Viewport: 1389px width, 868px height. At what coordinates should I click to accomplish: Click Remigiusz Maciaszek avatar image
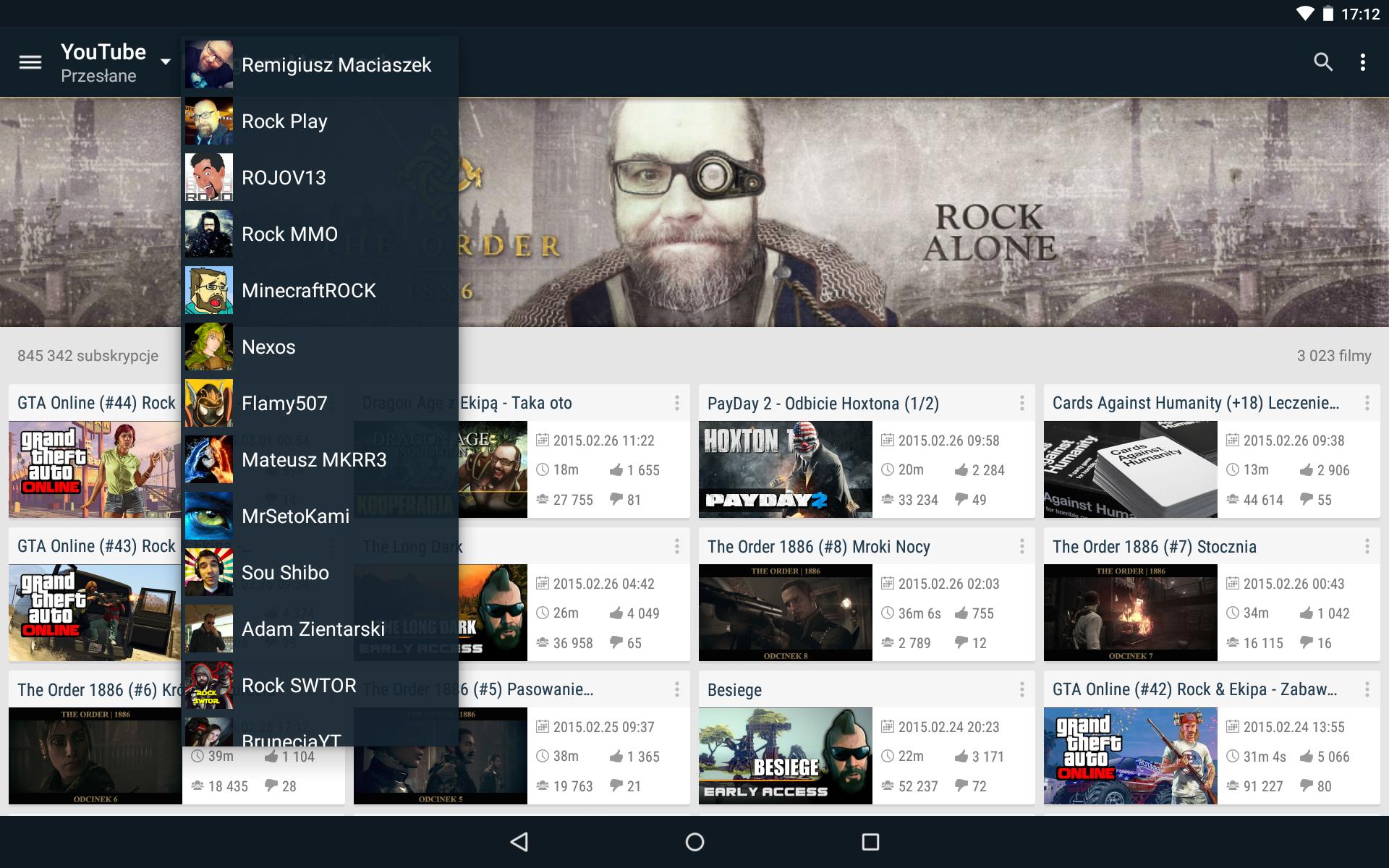(209, 65)
